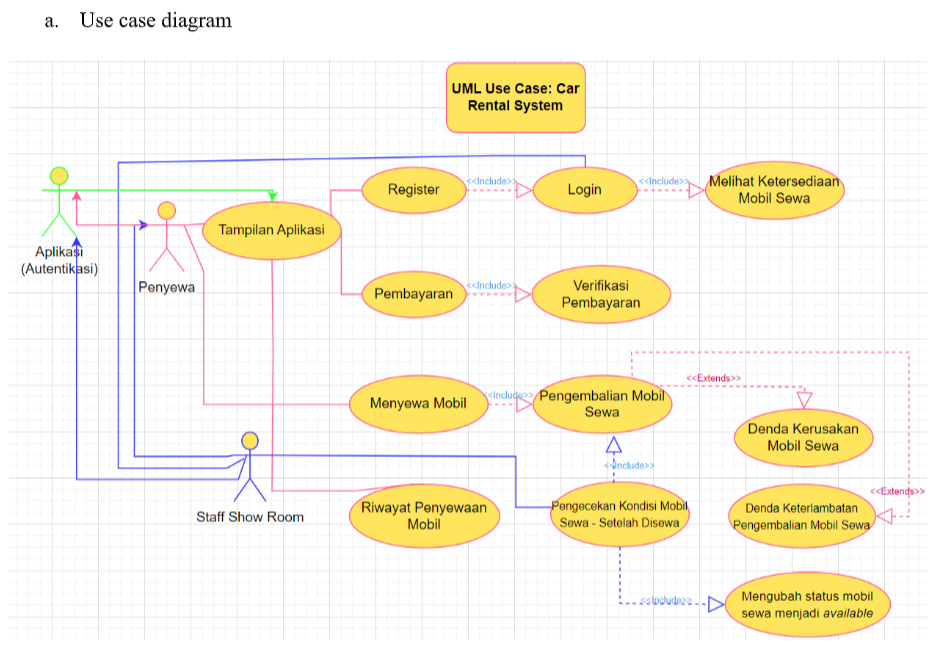Select the Tampilan Aplikasi use case ellipse
935x651 pixels.
[271, 231]
